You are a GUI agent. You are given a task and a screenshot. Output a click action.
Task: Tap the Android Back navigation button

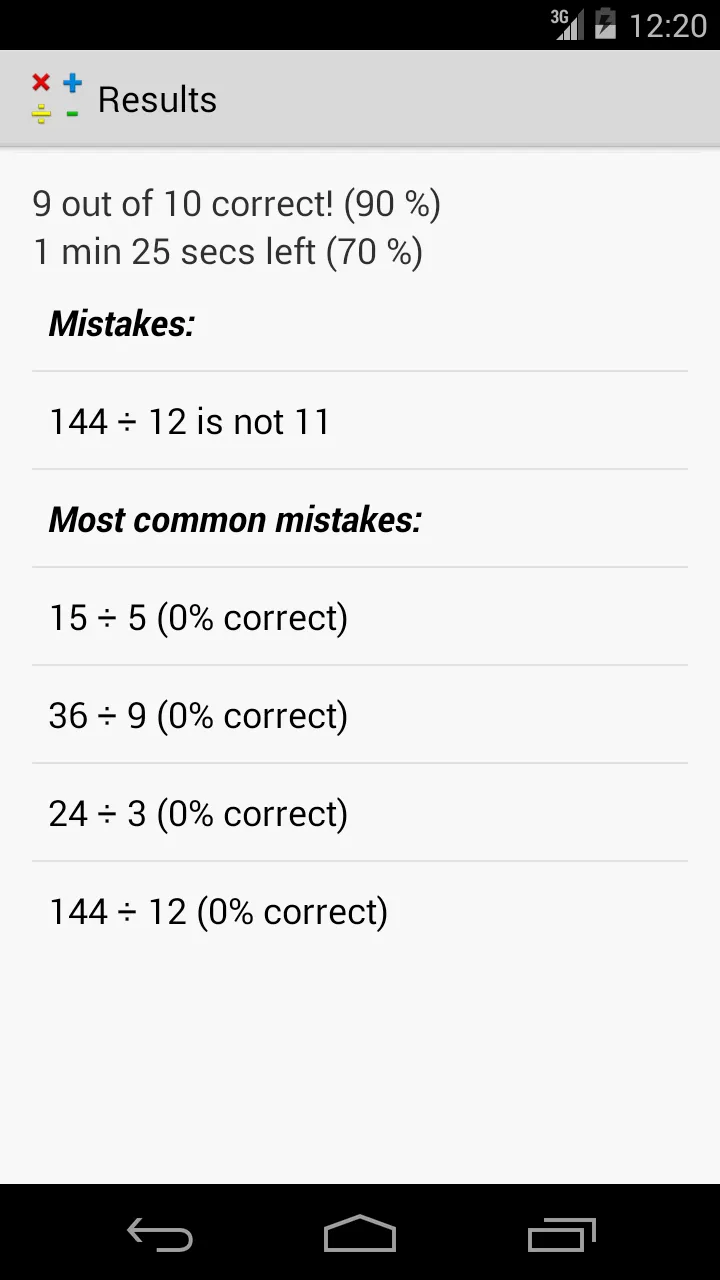[160, 1234]
